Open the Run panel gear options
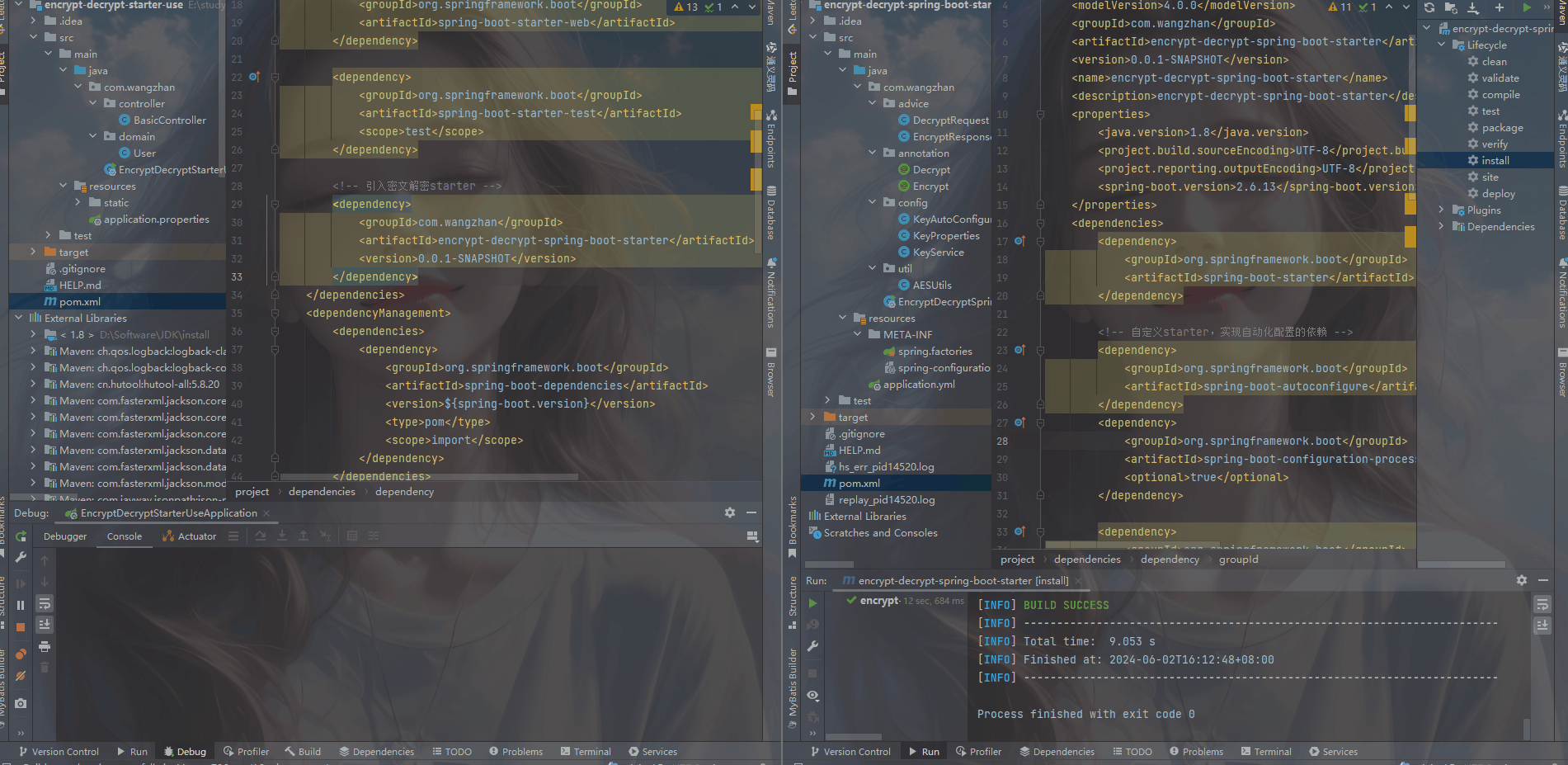The height and width of the screenshot is (765, 1568). pos(1522,580)
